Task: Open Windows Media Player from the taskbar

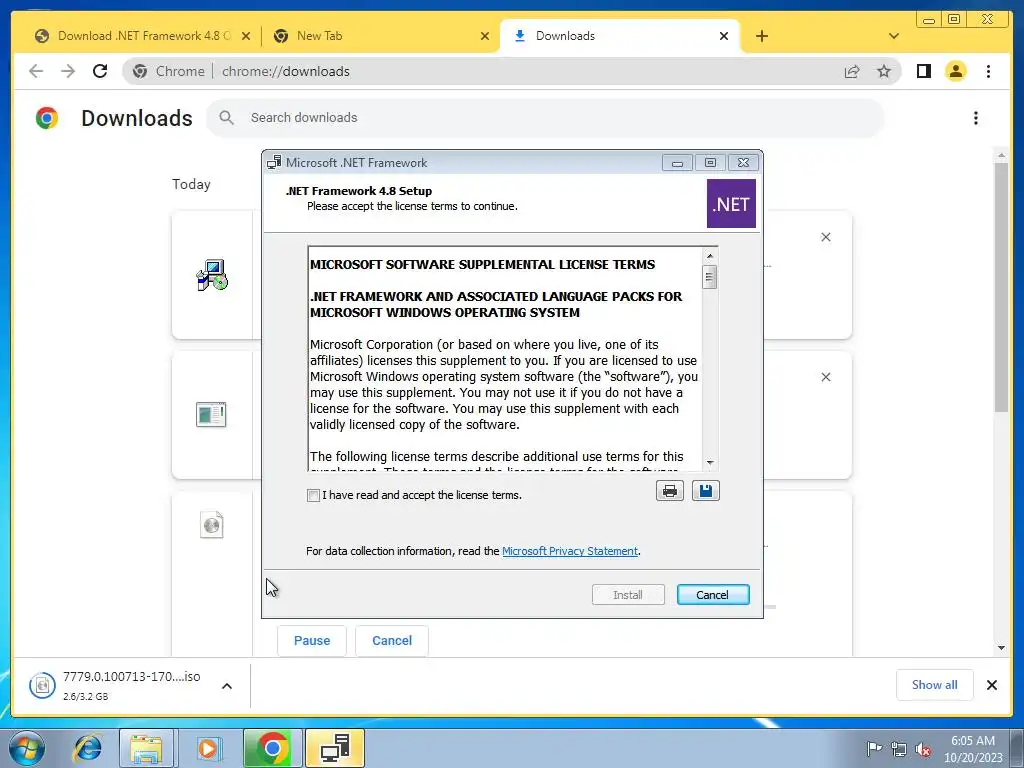Action: [208, 748]
